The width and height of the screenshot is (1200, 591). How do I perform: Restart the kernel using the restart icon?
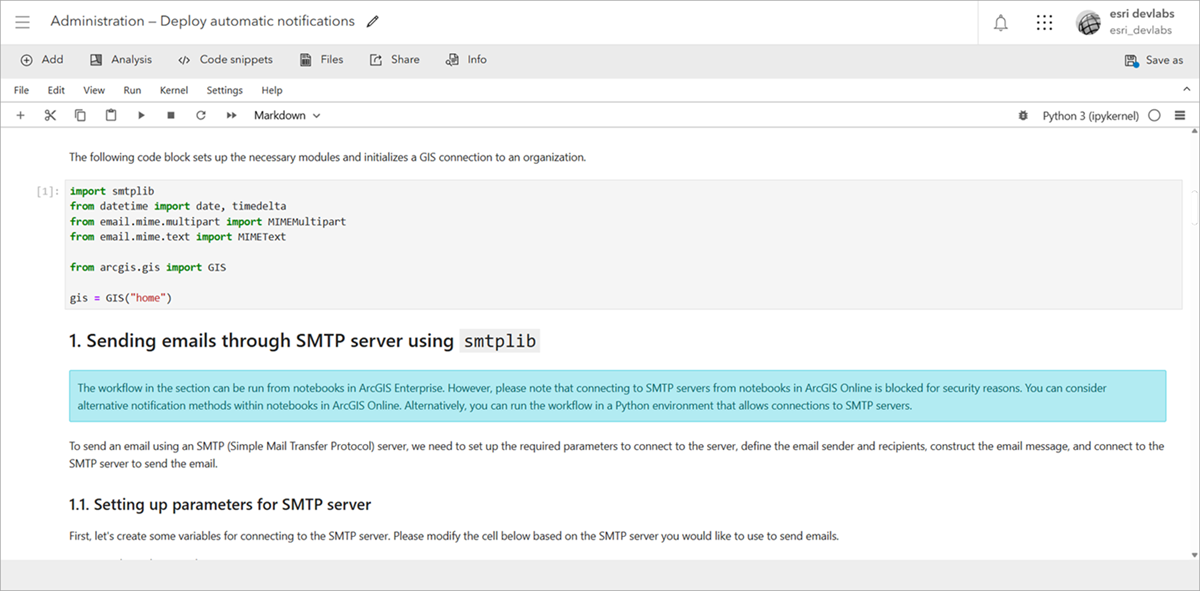click(200, 115)
